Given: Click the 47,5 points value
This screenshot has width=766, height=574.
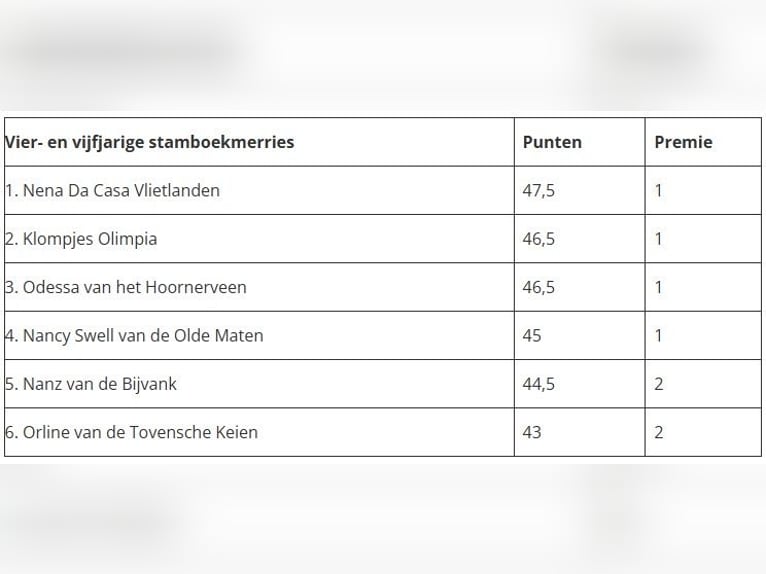Looking at the screenshot, I should point(538,190).
